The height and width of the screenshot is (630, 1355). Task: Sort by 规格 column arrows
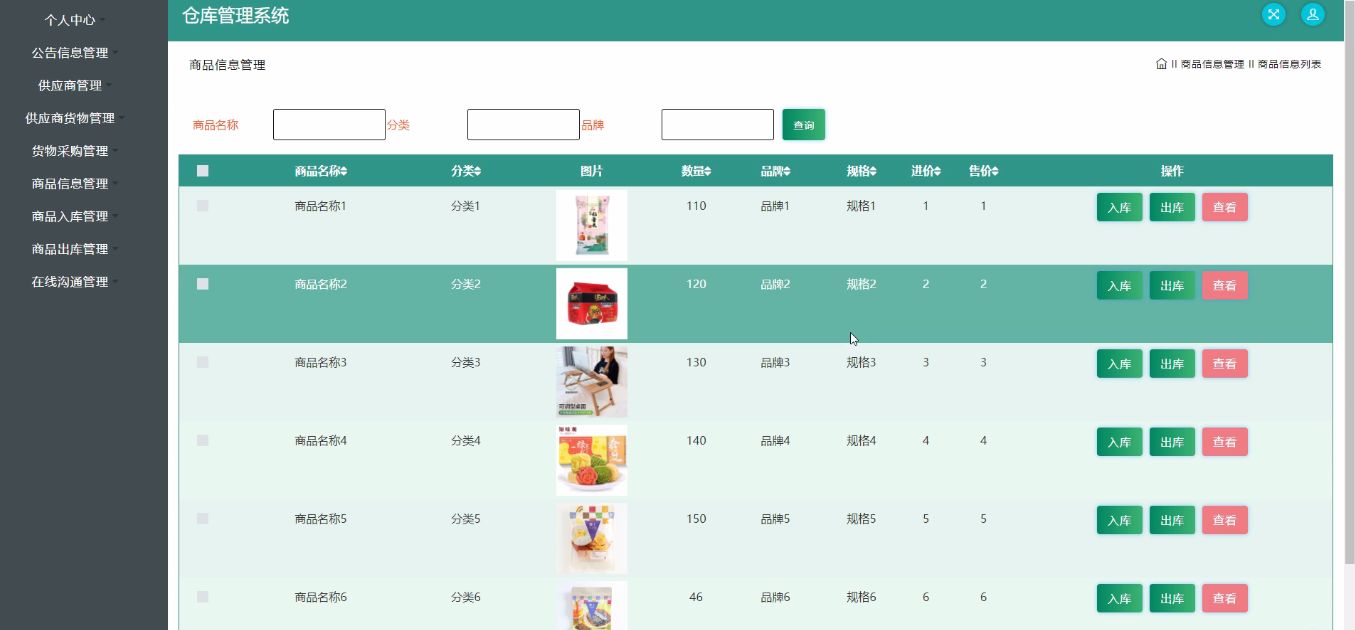click(x=873, y=171)
